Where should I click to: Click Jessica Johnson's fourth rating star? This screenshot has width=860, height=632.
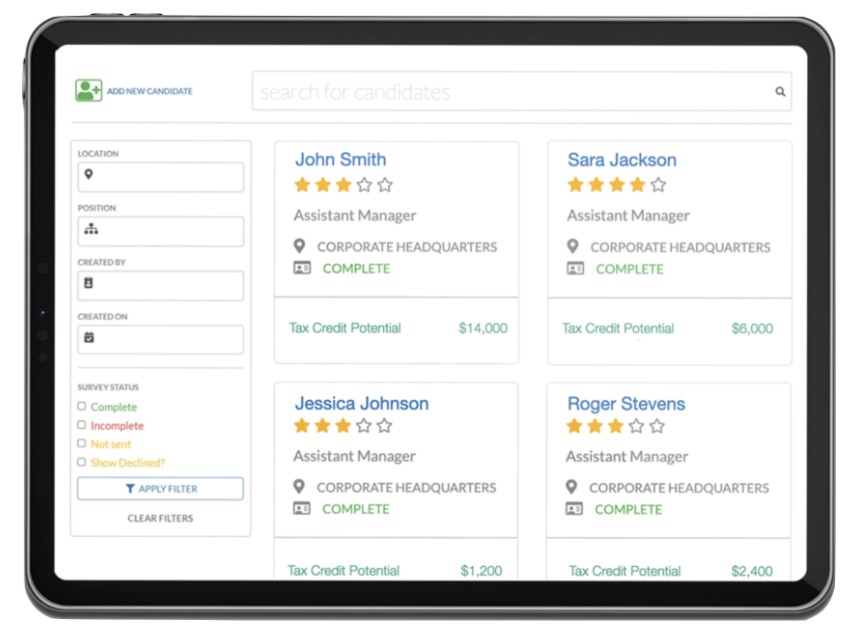[x=364, y=426]
